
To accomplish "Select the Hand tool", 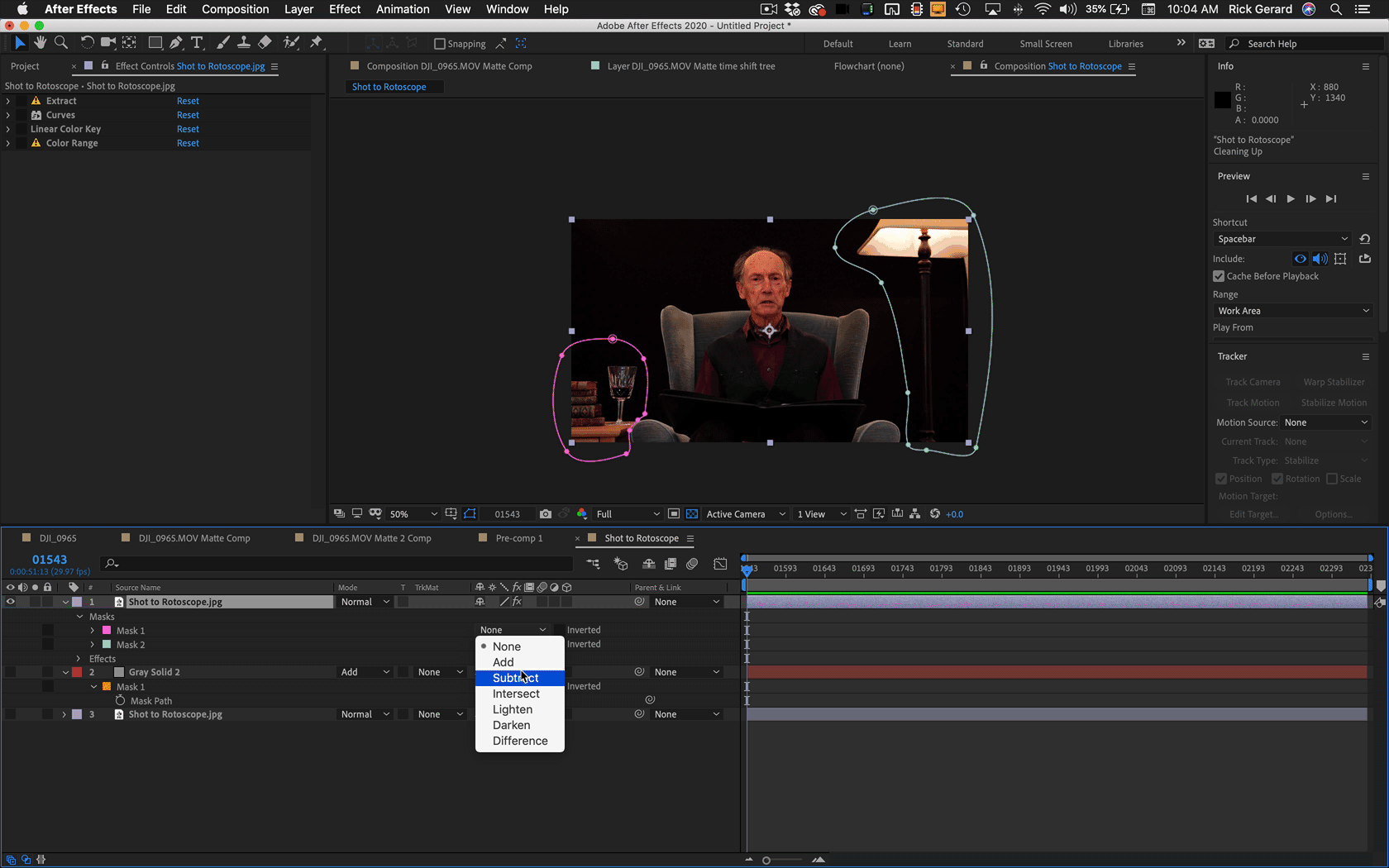I will point(40,43).
